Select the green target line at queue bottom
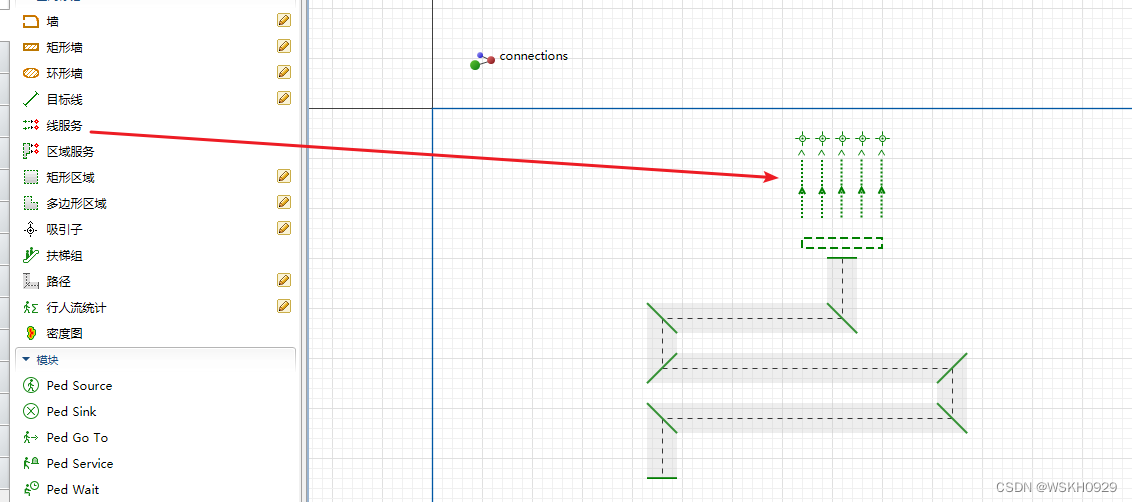This screenshot has height=502, width=1132. coord(662,477)
